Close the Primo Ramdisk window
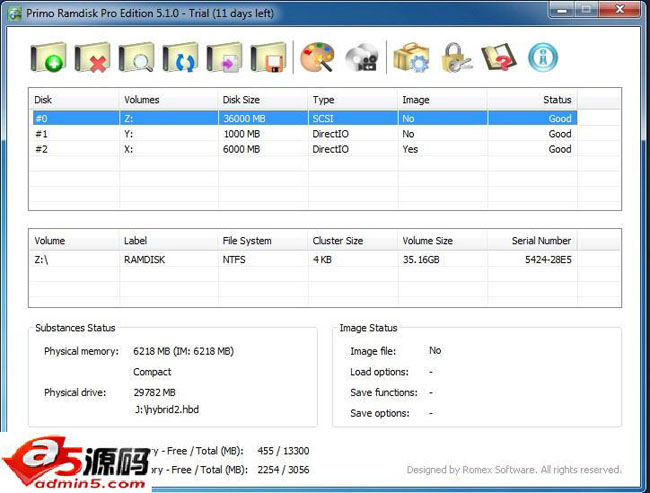This screenshot has height=493, width=650. (x=620, y=9)
